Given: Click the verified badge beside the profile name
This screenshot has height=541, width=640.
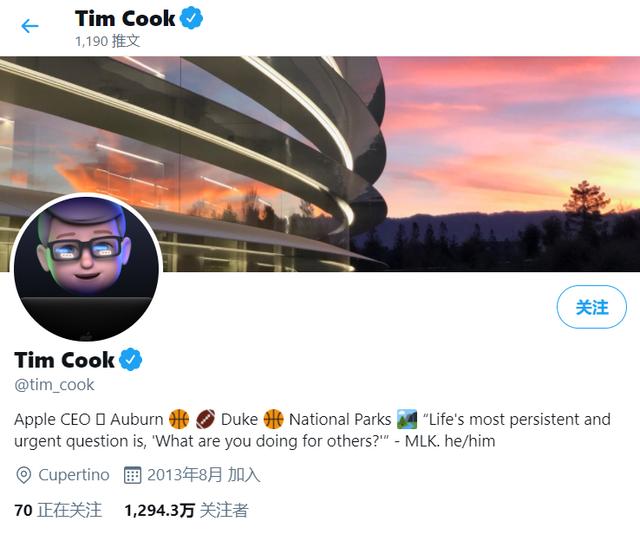Looking at the screenshot, I should point(131,360).
